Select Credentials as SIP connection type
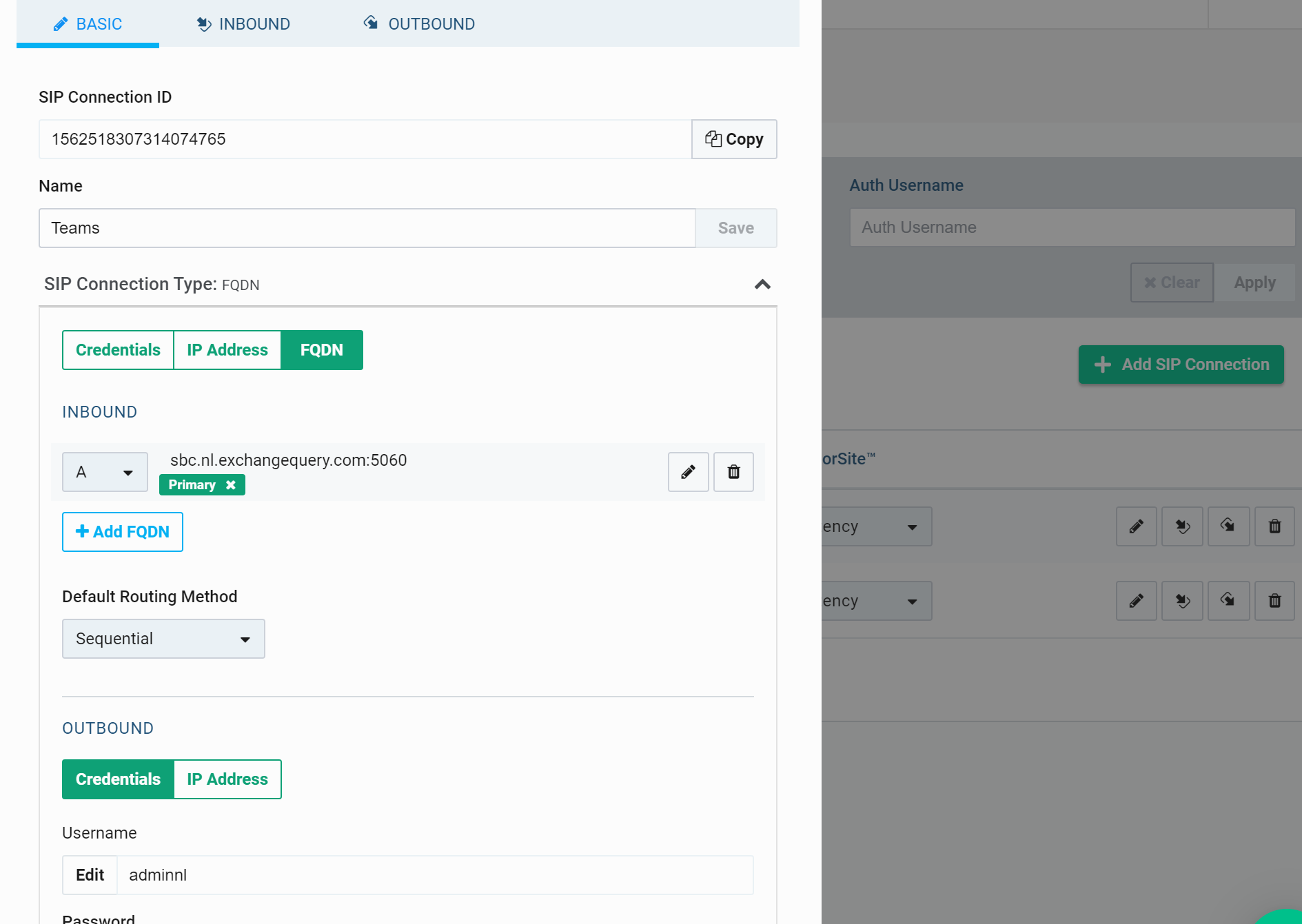 click(118, 350)
